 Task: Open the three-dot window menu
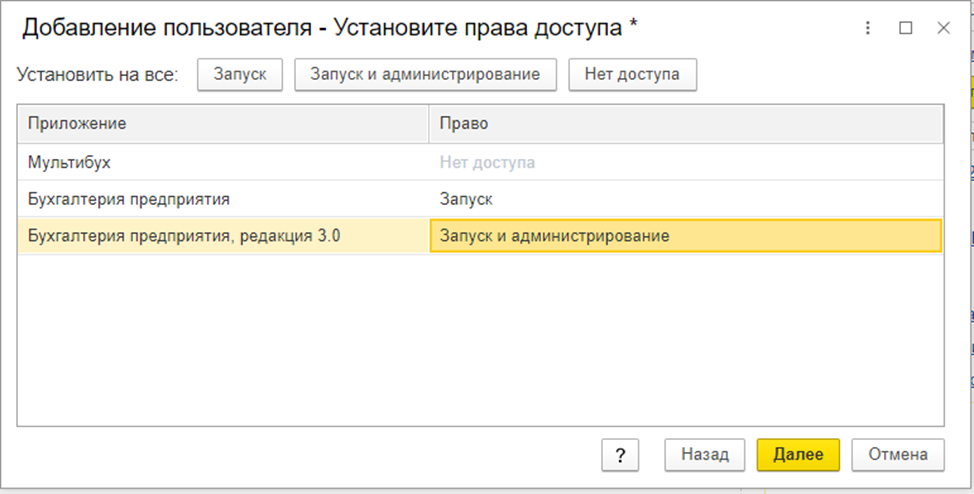pyautogui.click(x=868, y=28)
